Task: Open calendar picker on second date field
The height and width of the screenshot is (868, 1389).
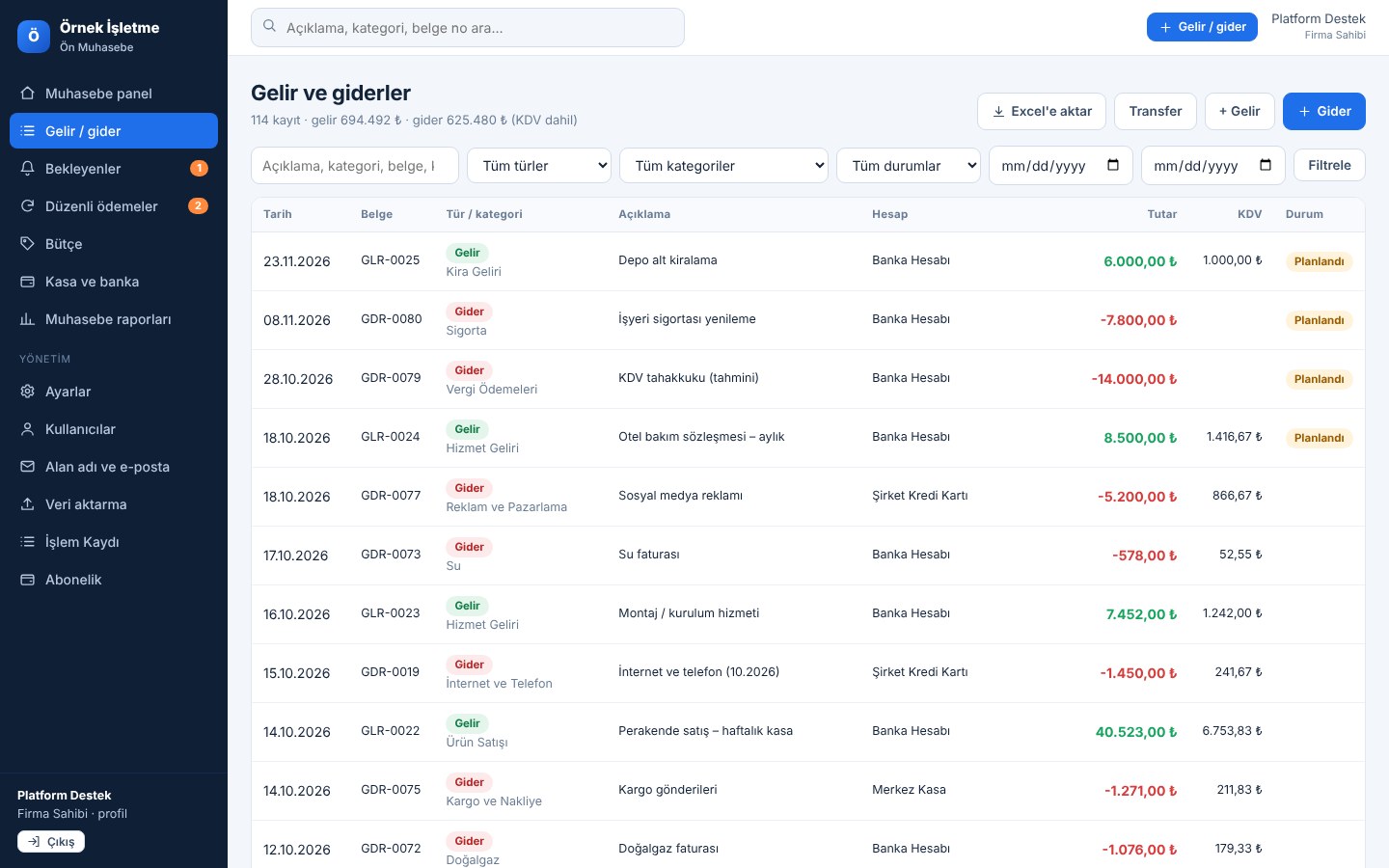Action: [x=1266, y=165]
